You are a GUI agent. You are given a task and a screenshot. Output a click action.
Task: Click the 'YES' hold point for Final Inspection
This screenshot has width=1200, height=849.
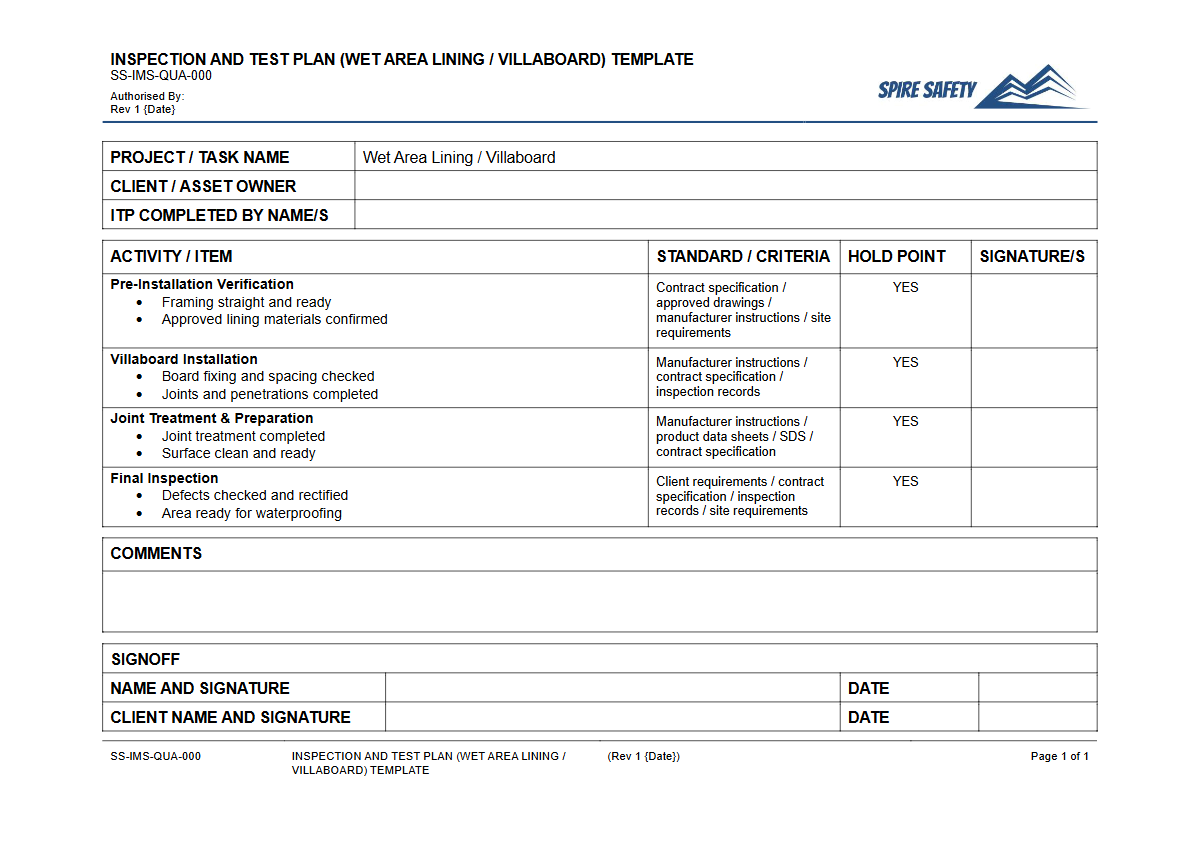(906, 481)
